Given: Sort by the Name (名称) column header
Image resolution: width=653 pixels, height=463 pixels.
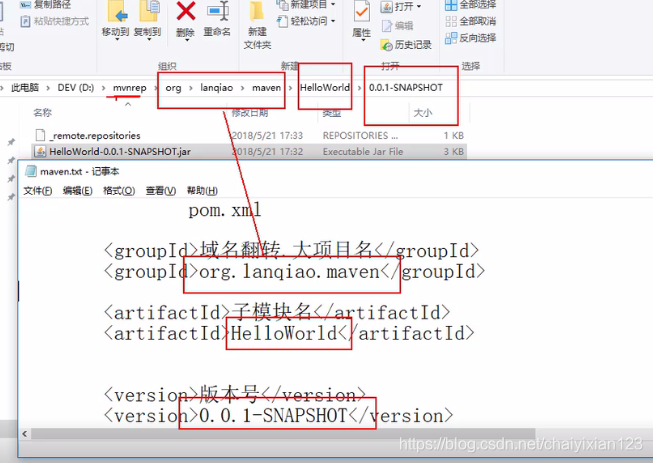Looking at the screenshot, I should coord(42,112).
